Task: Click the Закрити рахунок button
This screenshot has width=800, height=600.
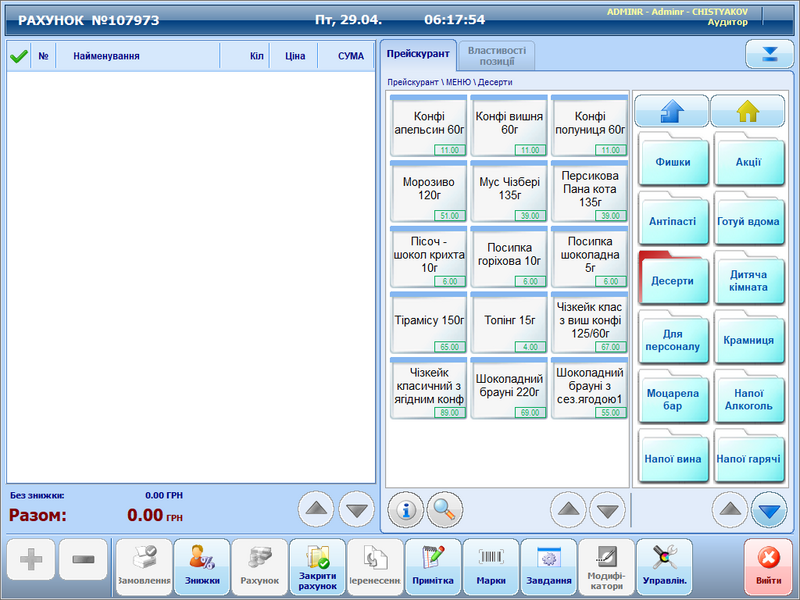Action: pos(317,567)
